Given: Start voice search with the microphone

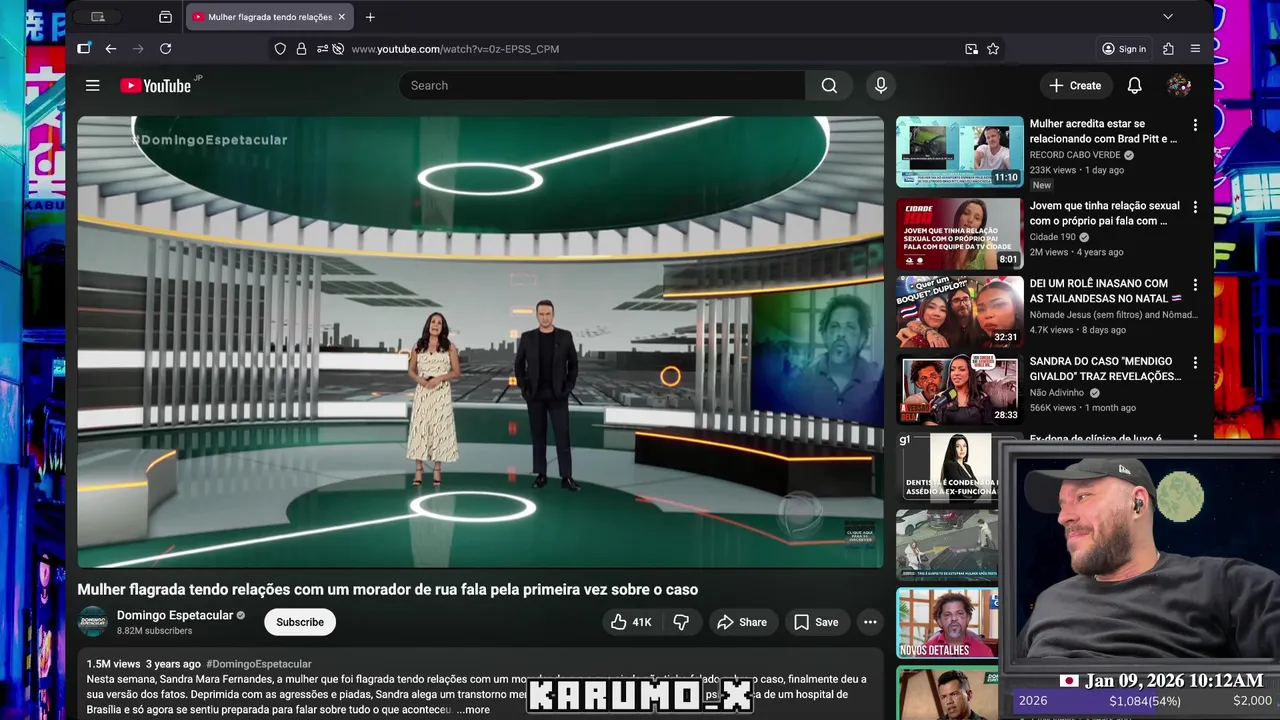Looking at the screenshot, I should (x=881, y=86).
